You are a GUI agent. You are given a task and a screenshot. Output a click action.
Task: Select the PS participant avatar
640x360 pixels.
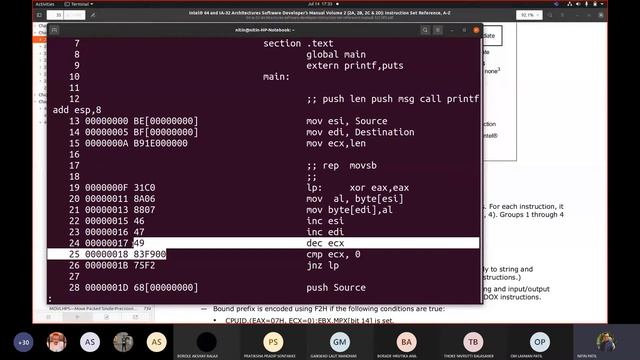click(273, 342)
